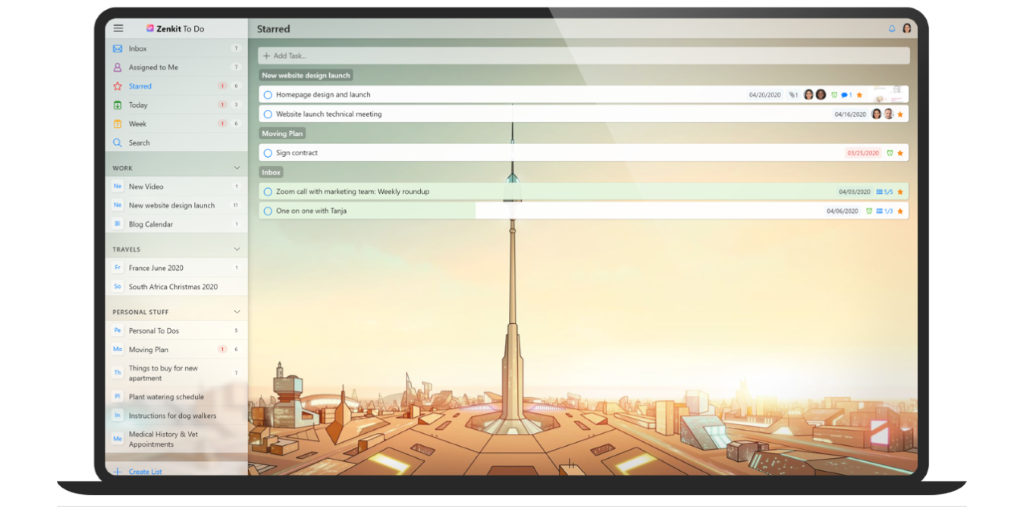Screen dimensions: 1024x512
Task: Open Things to buy for new apartment
Action: [x=176, y=373]
